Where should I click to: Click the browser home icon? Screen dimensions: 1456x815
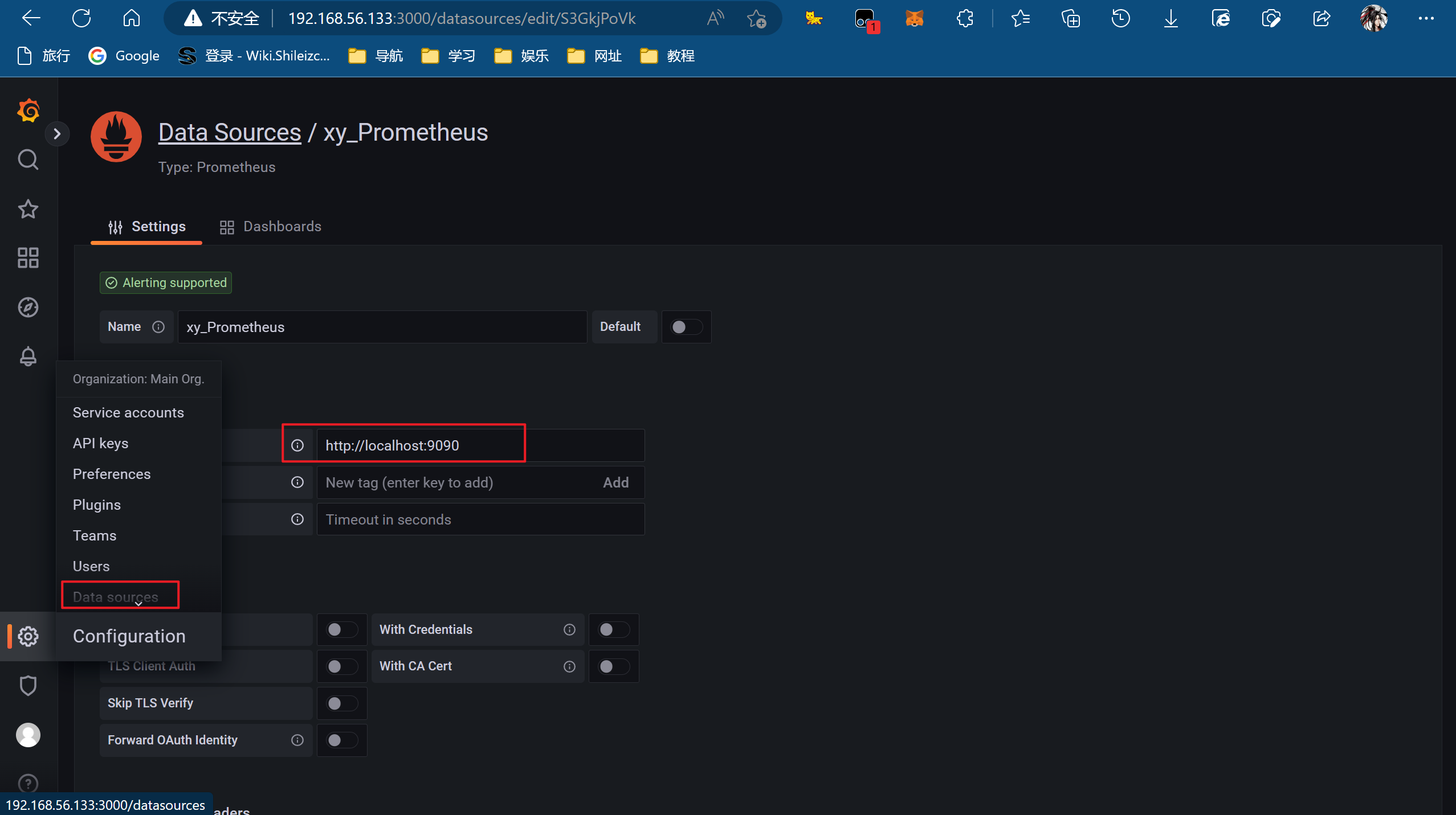[x=132, y=19]
